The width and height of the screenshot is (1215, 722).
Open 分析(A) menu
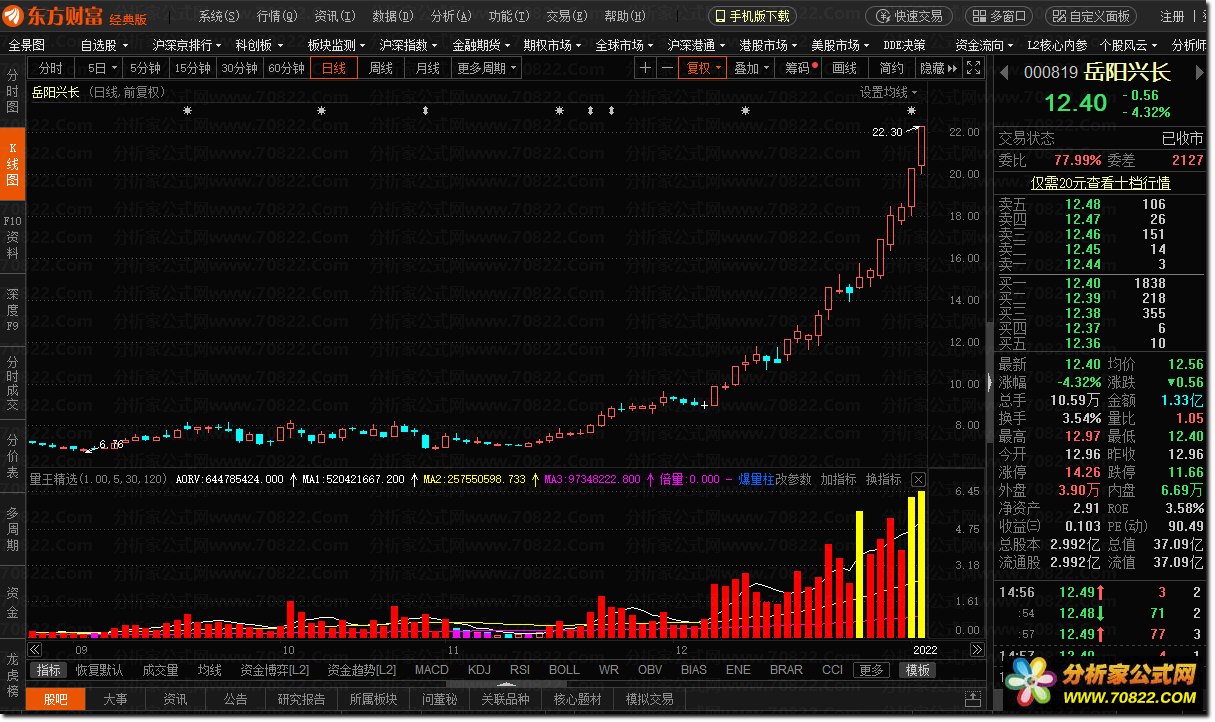tap(450, 16)
